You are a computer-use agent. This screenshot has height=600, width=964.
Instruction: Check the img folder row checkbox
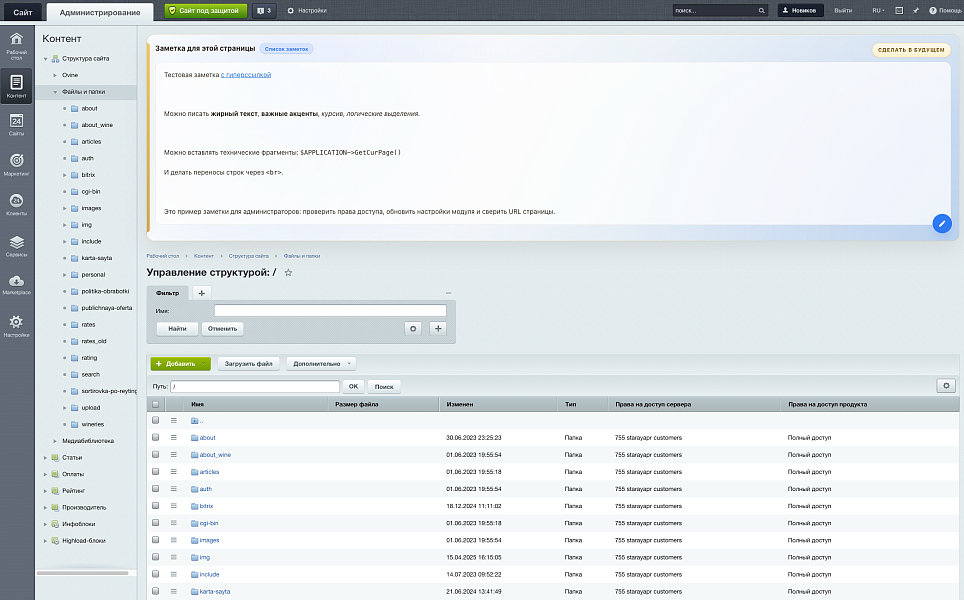(156, 556)
